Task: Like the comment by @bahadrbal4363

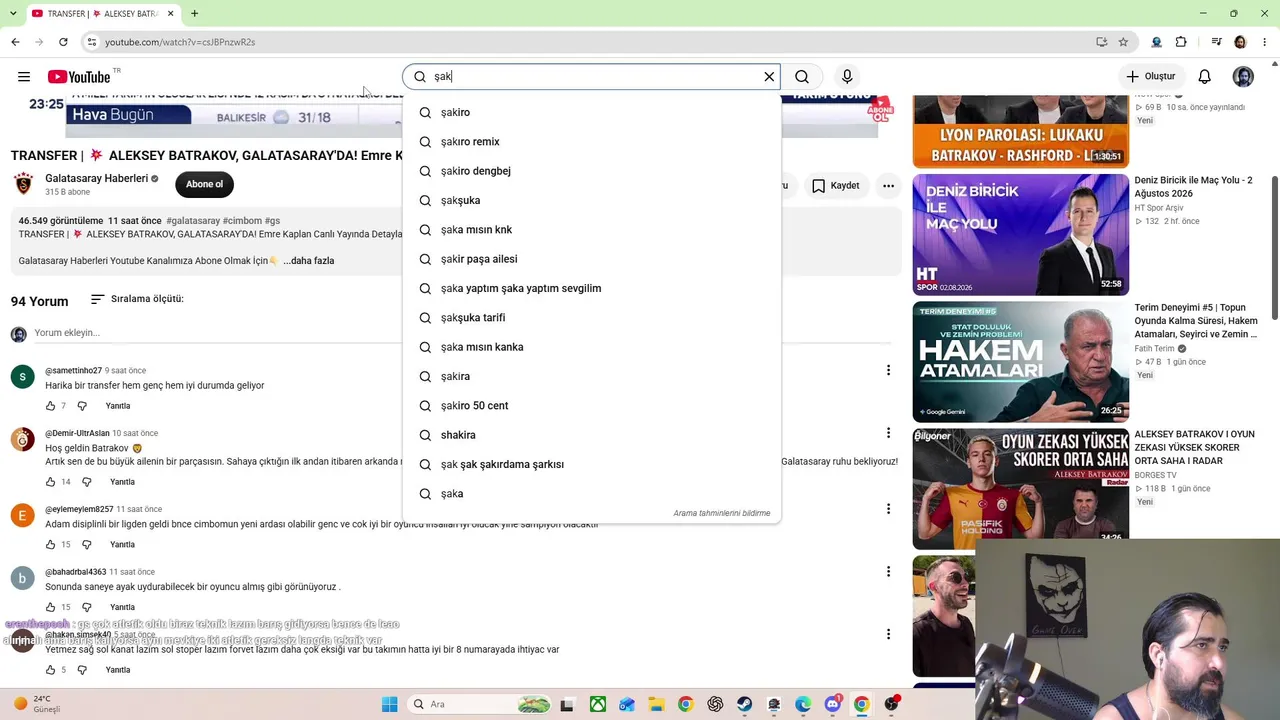Action: coord(50,607)
